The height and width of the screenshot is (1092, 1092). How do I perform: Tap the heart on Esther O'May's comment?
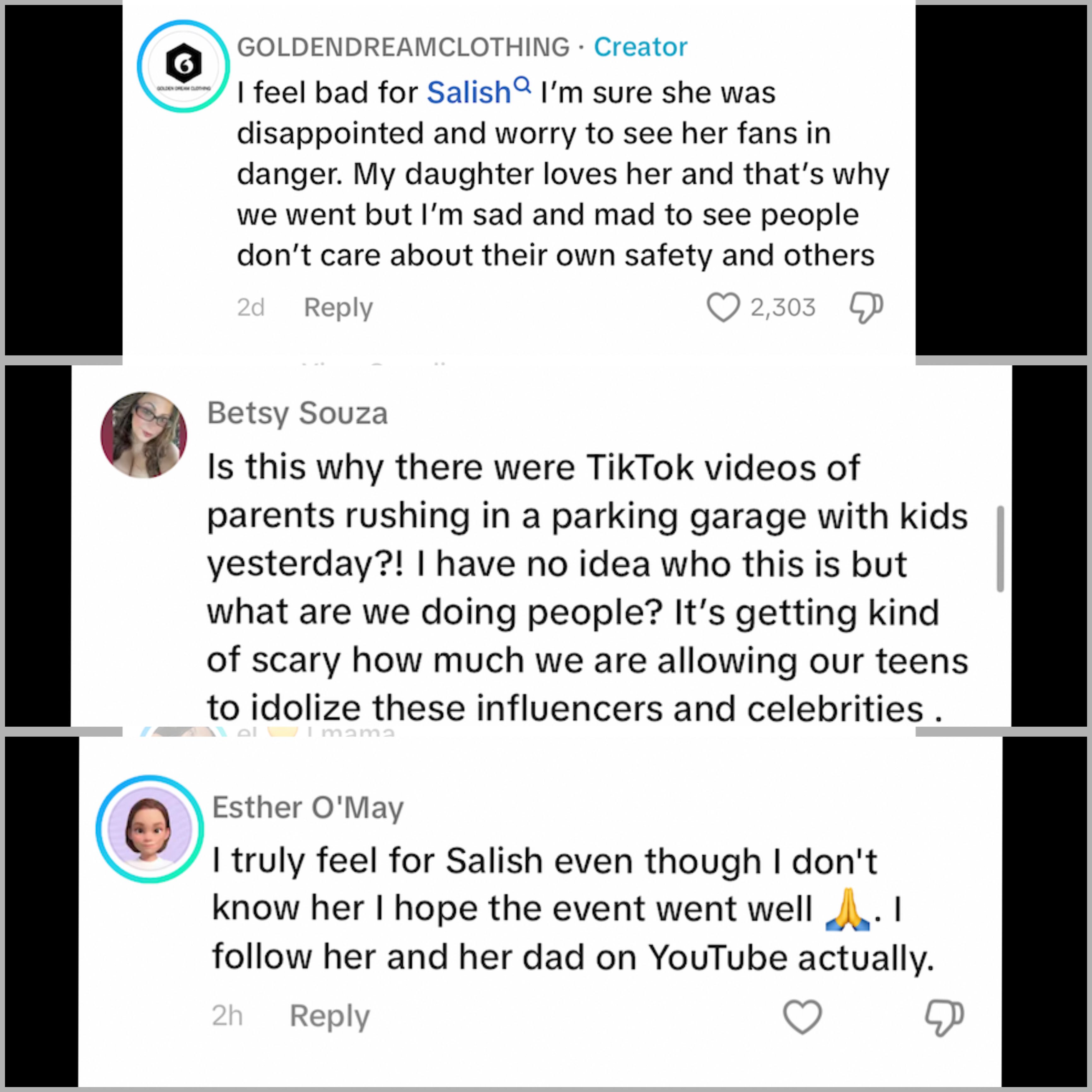(x=802, y=1017)
